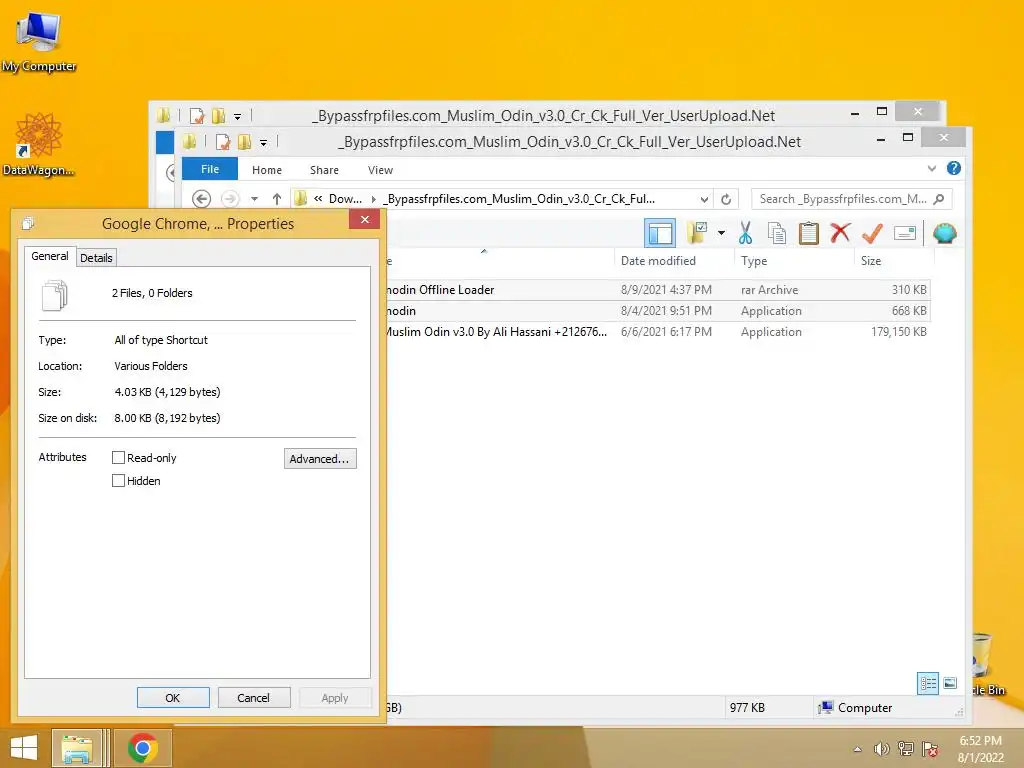The height and width of the screenshot is (768, 1024).
Task: Open the File menu in Explorer
Action: pyautogui.click(x=210, y=169)
